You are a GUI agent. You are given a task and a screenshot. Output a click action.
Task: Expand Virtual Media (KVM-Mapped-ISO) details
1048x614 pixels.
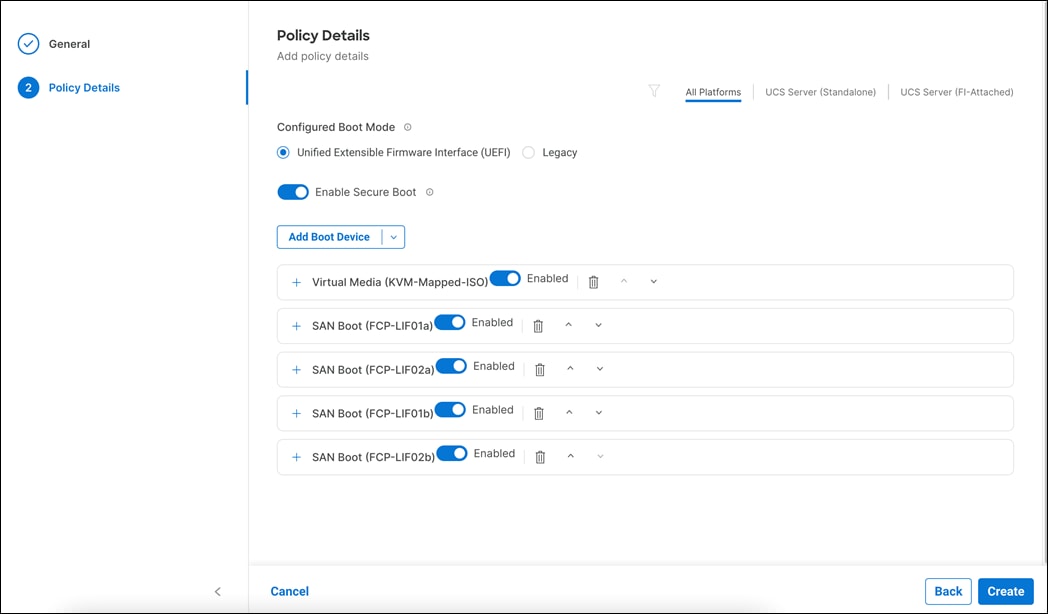coord(296,281)
